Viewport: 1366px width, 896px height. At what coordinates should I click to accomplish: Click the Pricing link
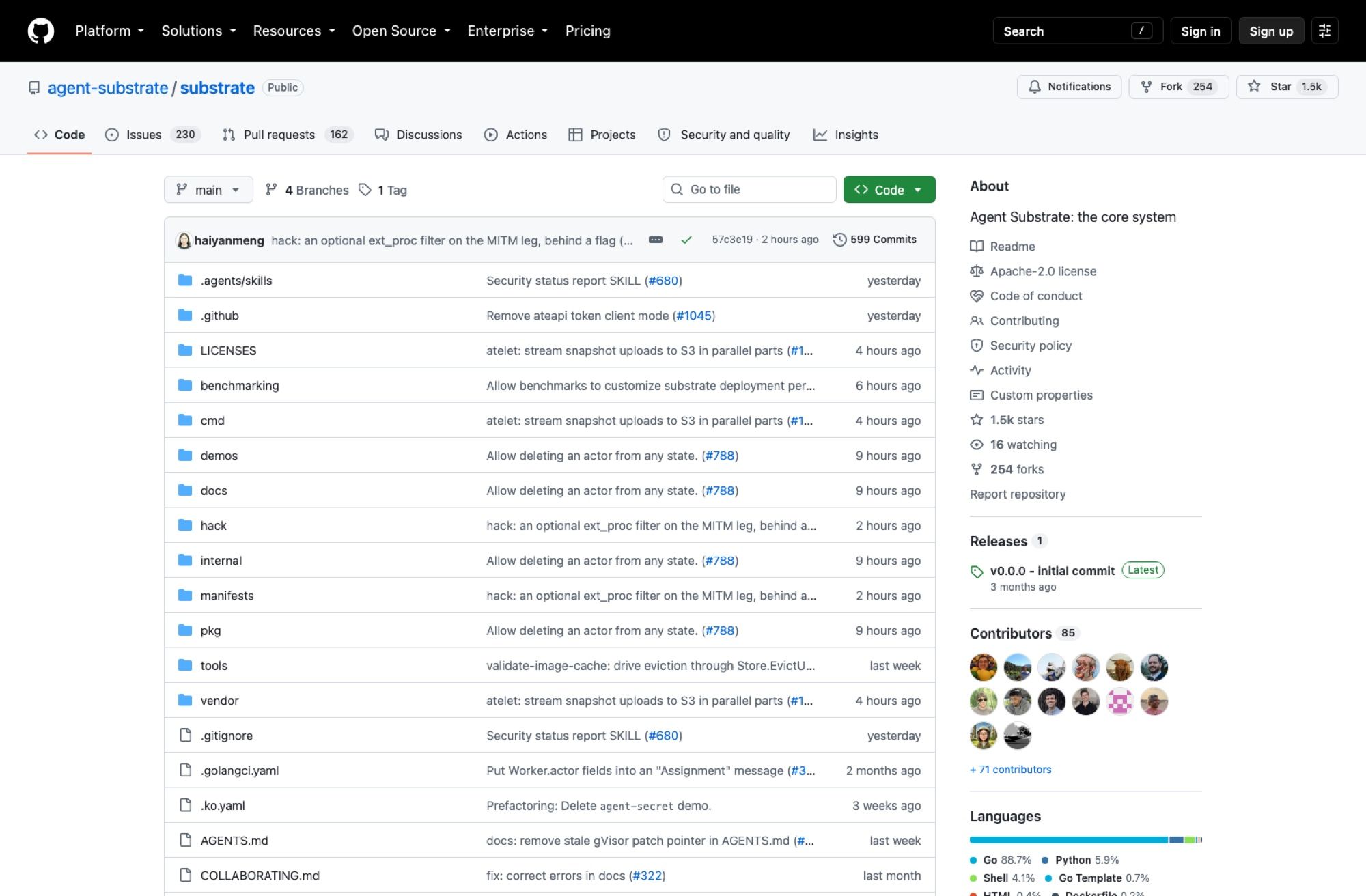click(588, 31)
